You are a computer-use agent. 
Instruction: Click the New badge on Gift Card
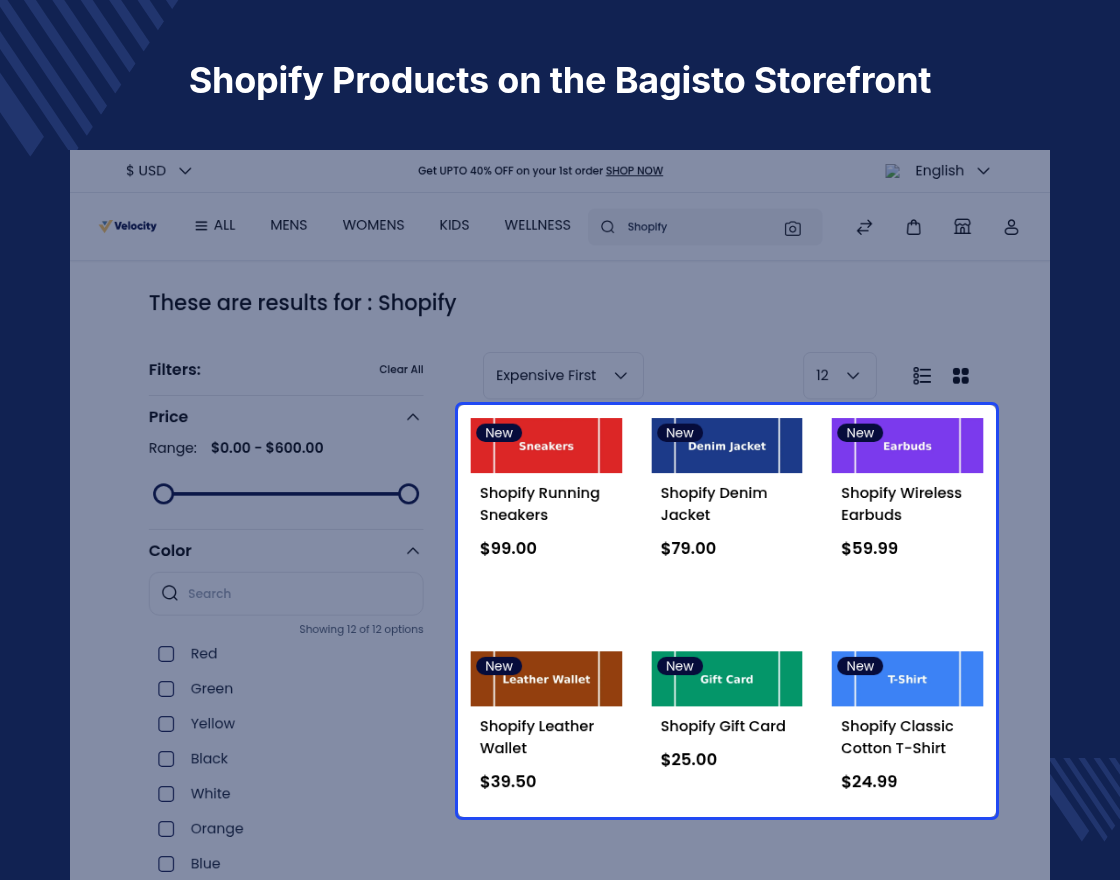point(679,666)
